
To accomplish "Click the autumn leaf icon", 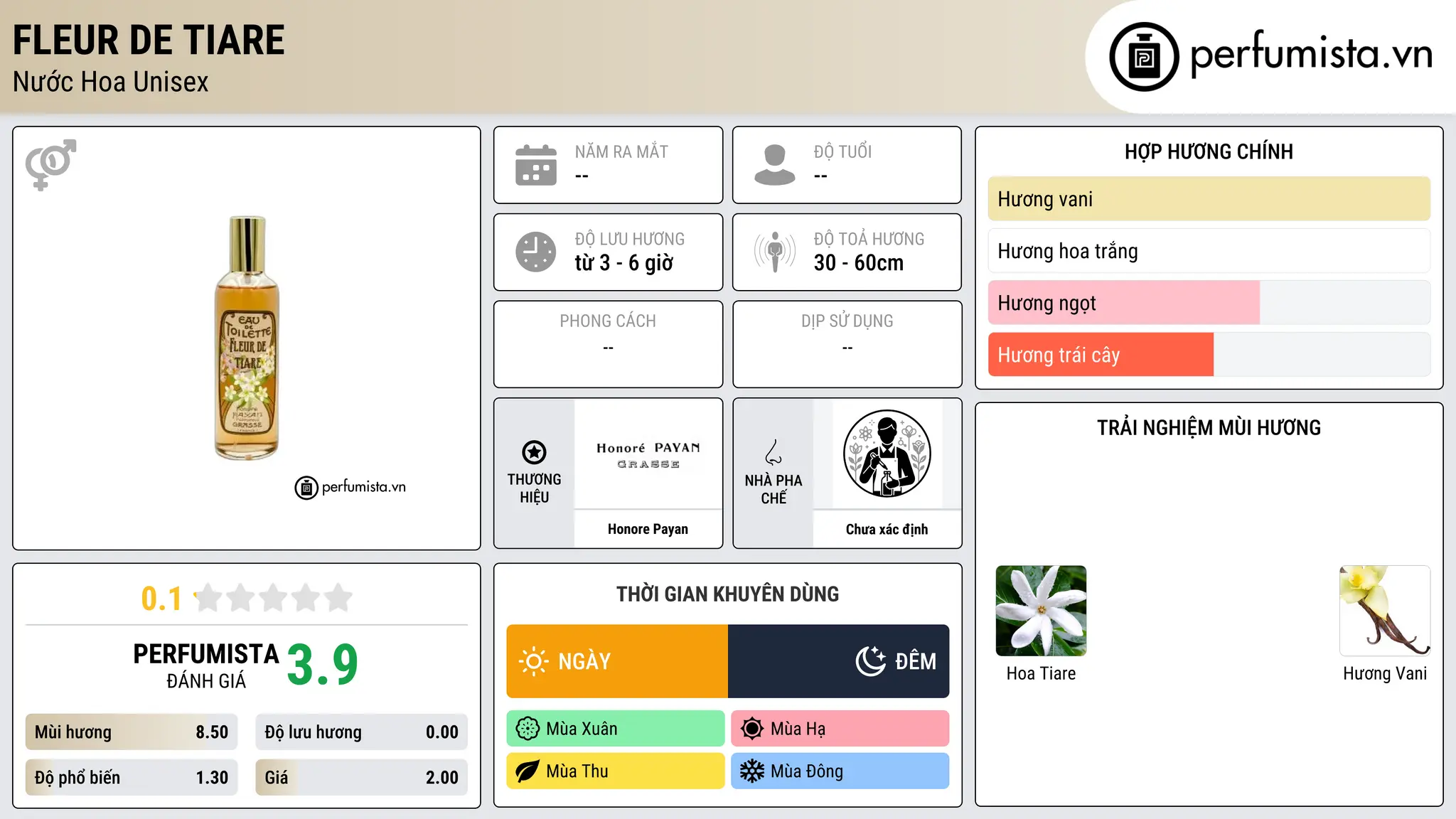I will pos(528,771).
